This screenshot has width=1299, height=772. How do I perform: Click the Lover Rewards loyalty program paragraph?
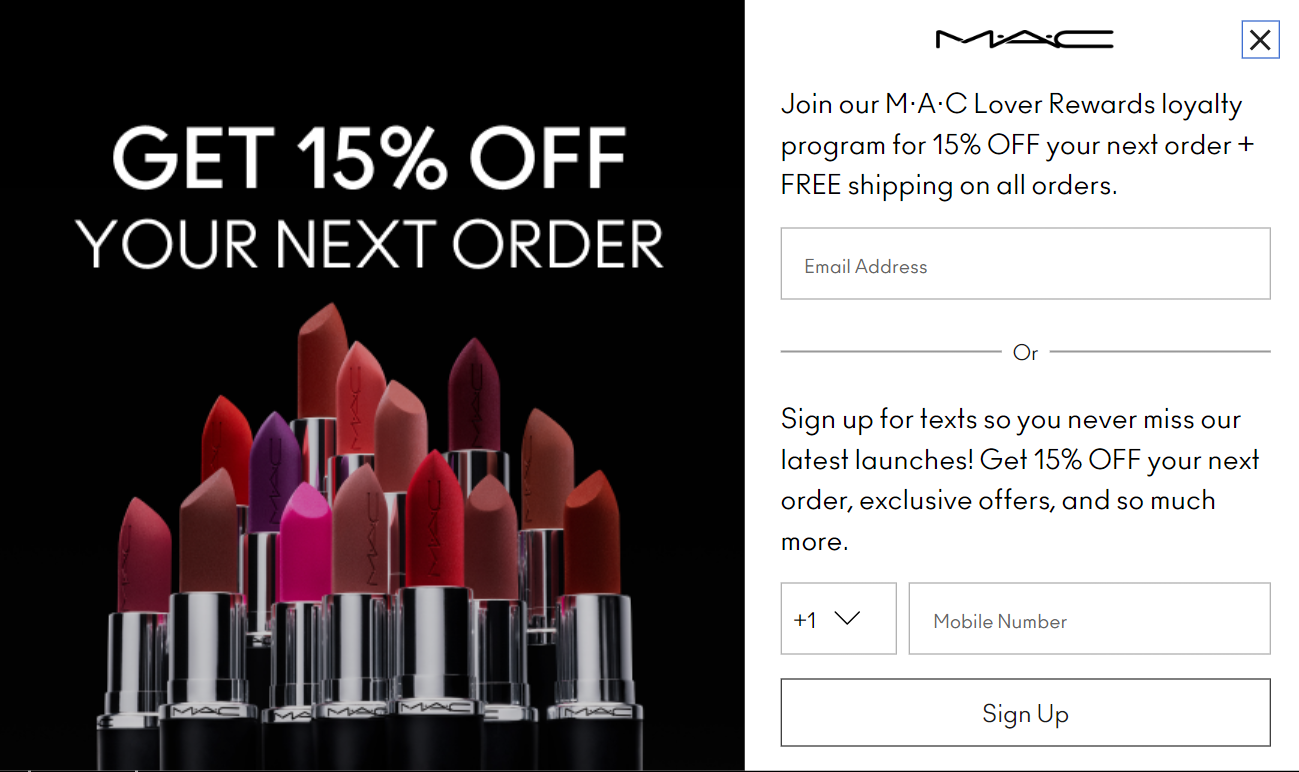pos(1018,145)
